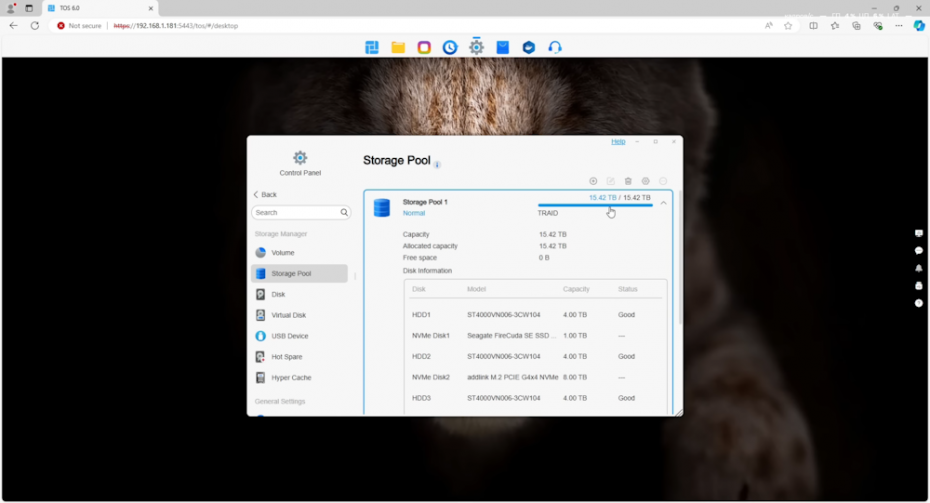Select Volume in Storage Manager
Screen dimensions: 930x503
(300, 253)
